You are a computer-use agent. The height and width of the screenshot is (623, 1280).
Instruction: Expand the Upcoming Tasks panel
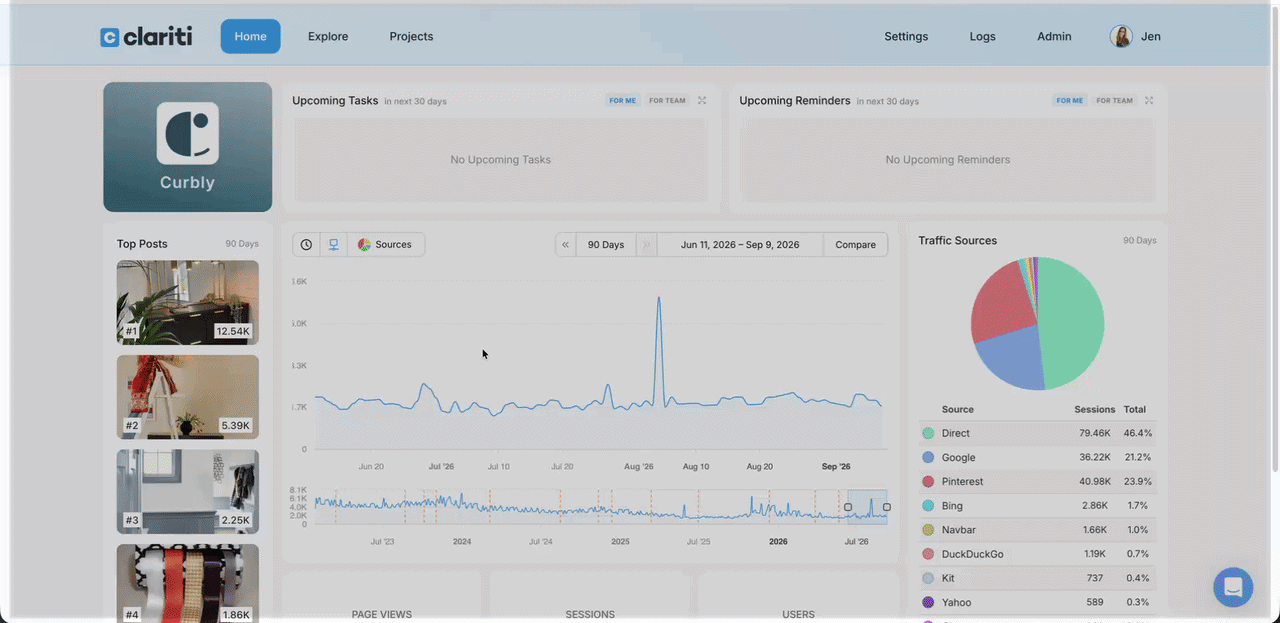702,100
